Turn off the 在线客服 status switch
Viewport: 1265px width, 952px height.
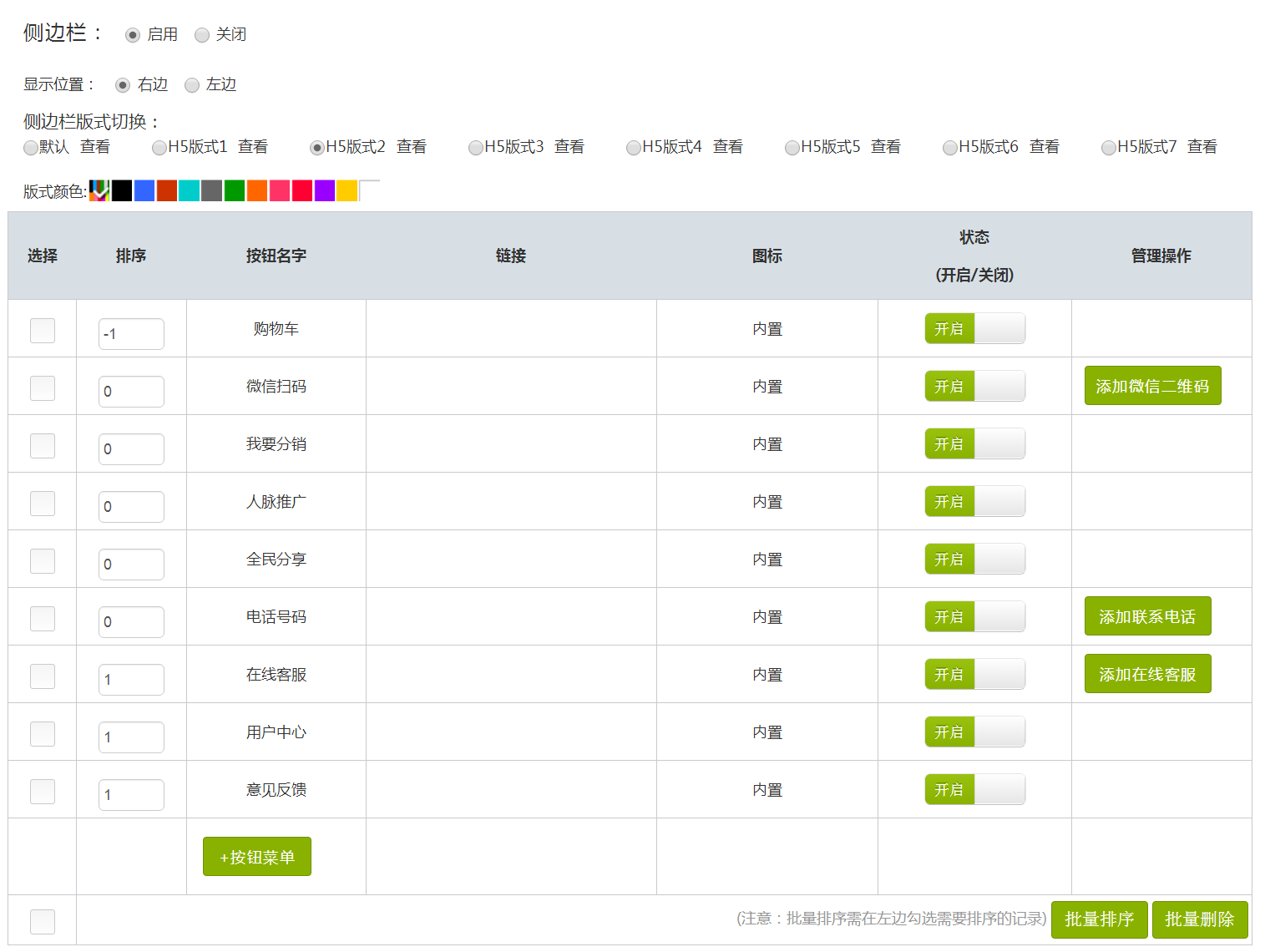coord(974,675)
